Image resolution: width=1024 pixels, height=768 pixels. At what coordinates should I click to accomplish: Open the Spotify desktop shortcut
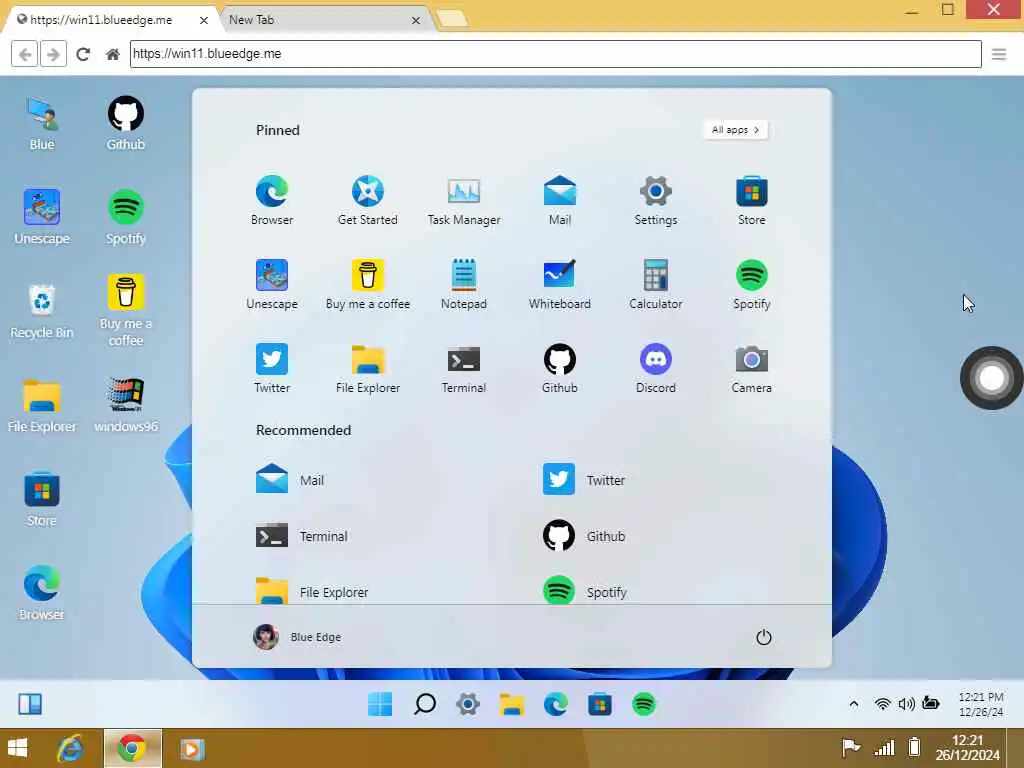point(125,217)
